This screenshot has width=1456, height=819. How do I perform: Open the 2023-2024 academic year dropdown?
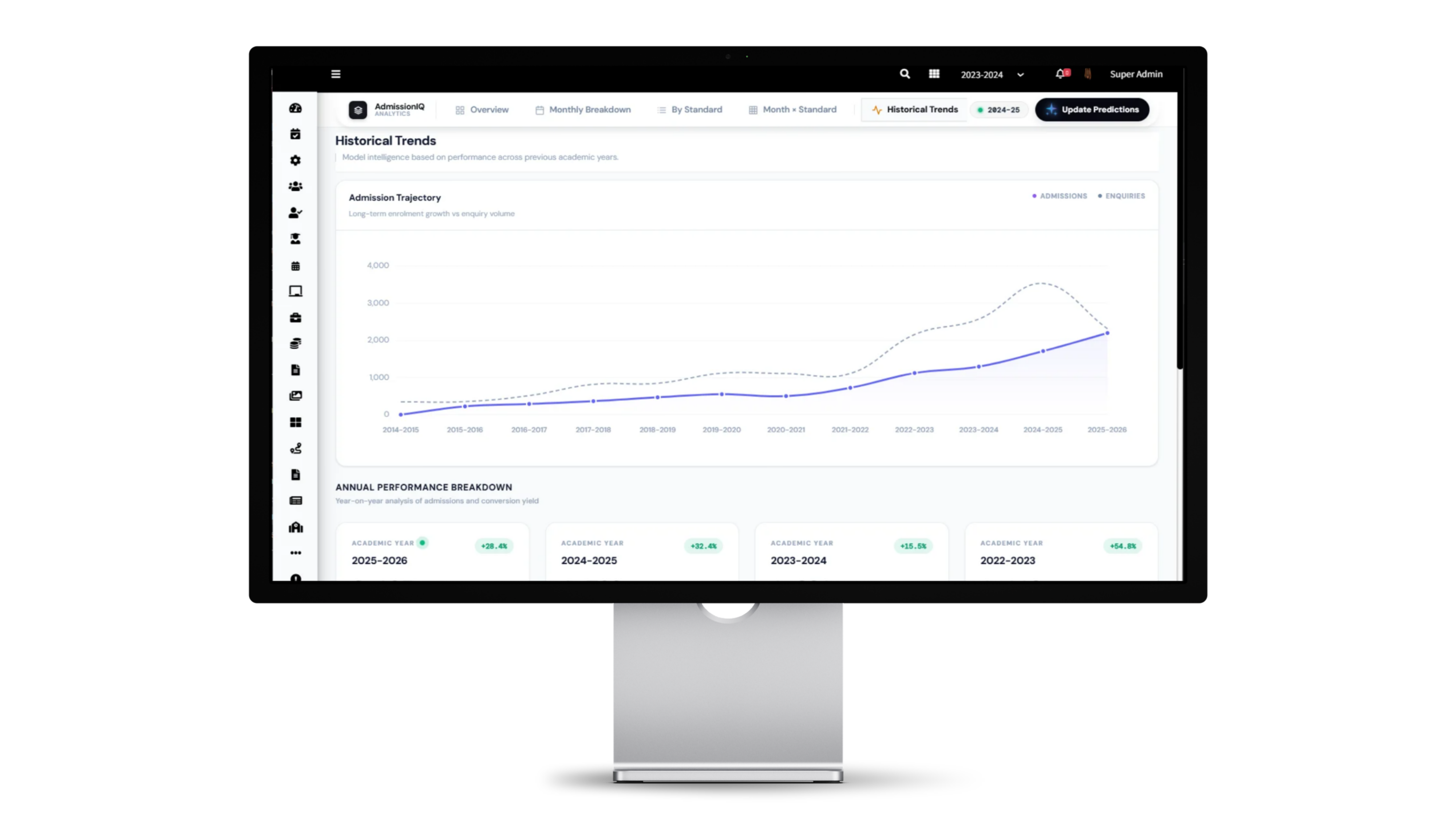coord(992,75)
